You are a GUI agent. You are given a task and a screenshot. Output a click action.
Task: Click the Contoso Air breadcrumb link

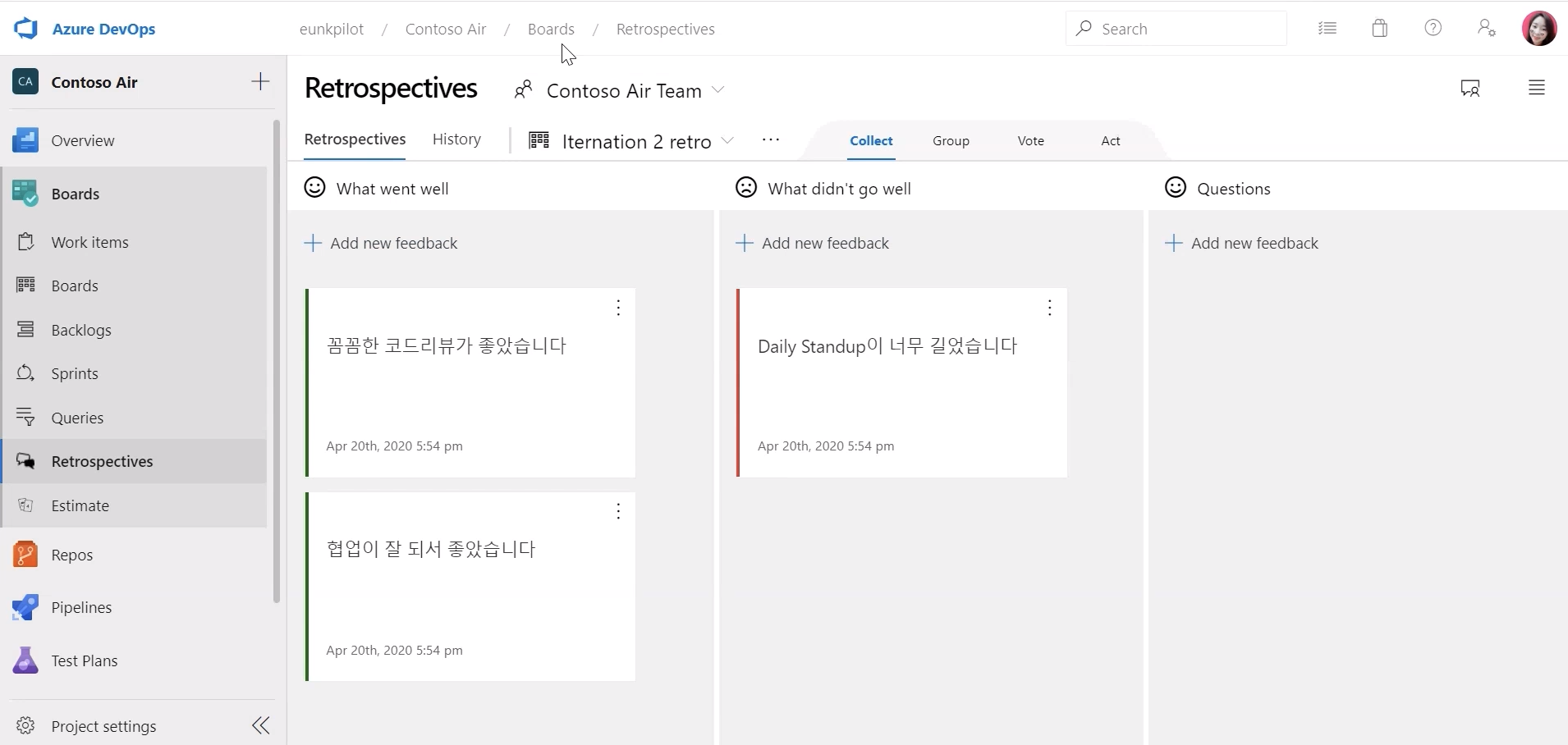[446, 29]
